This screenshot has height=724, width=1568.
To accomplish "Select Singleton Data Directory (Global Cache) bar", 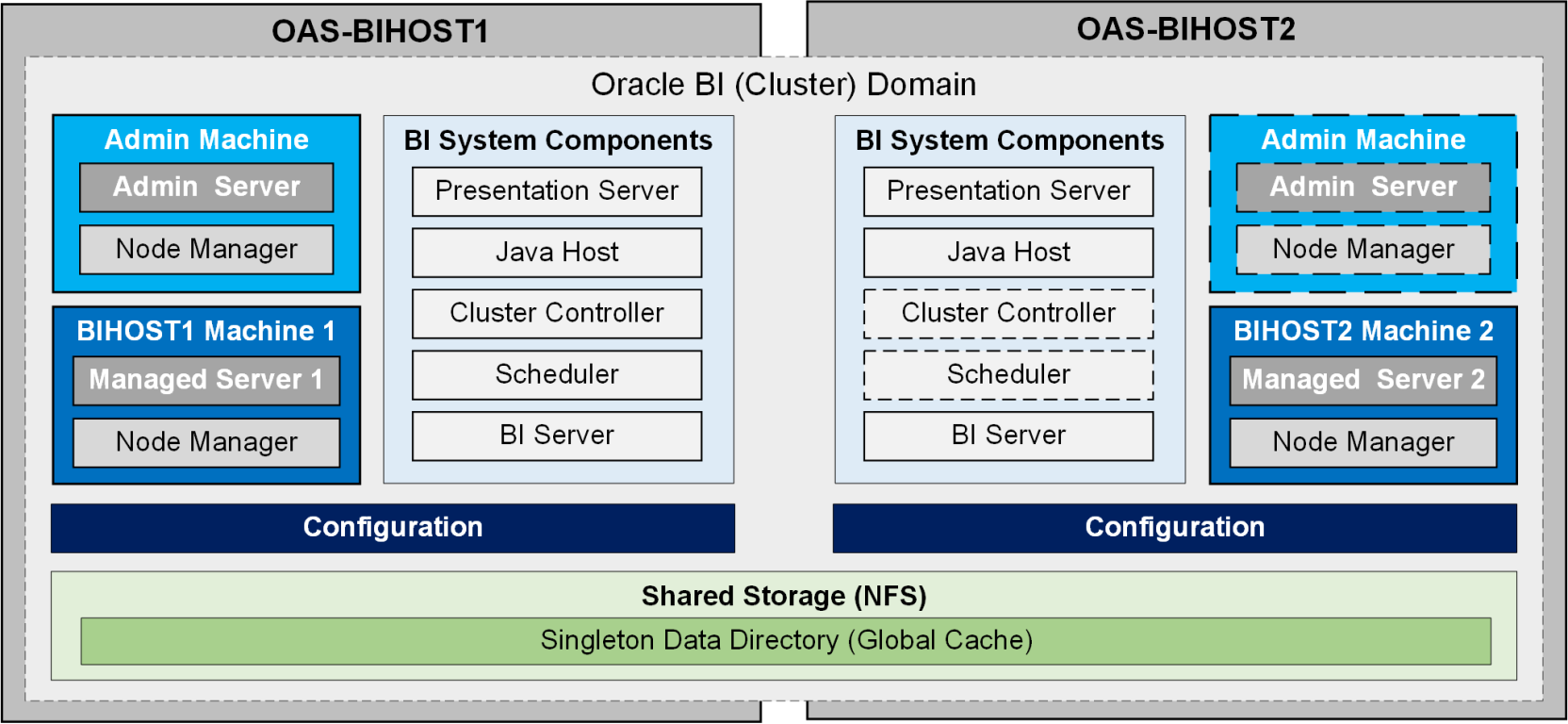I will tap(786, 641).
